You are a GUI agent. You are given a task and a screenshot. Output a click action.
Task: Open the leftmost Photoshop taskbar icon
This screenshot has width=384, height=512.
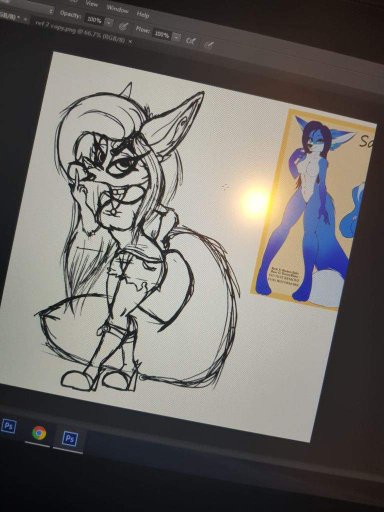(9, 426)
